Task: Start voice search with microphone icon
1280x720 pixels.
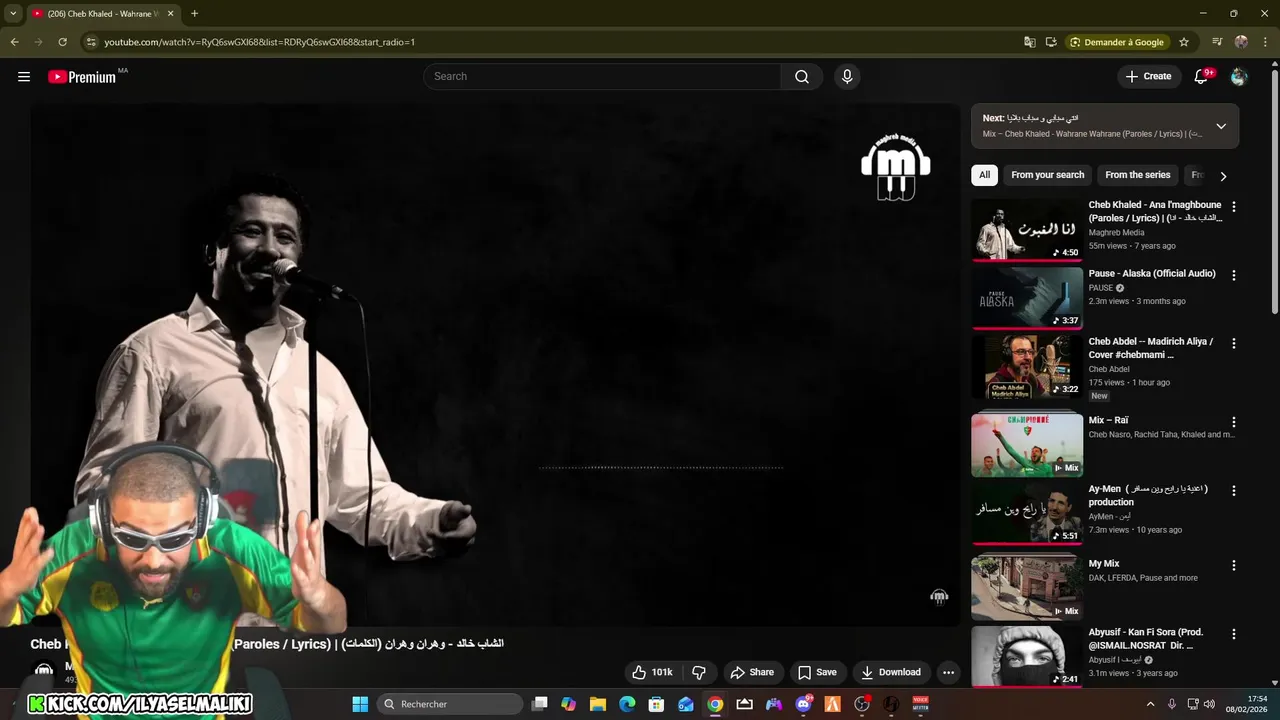Action: (847, 76)
